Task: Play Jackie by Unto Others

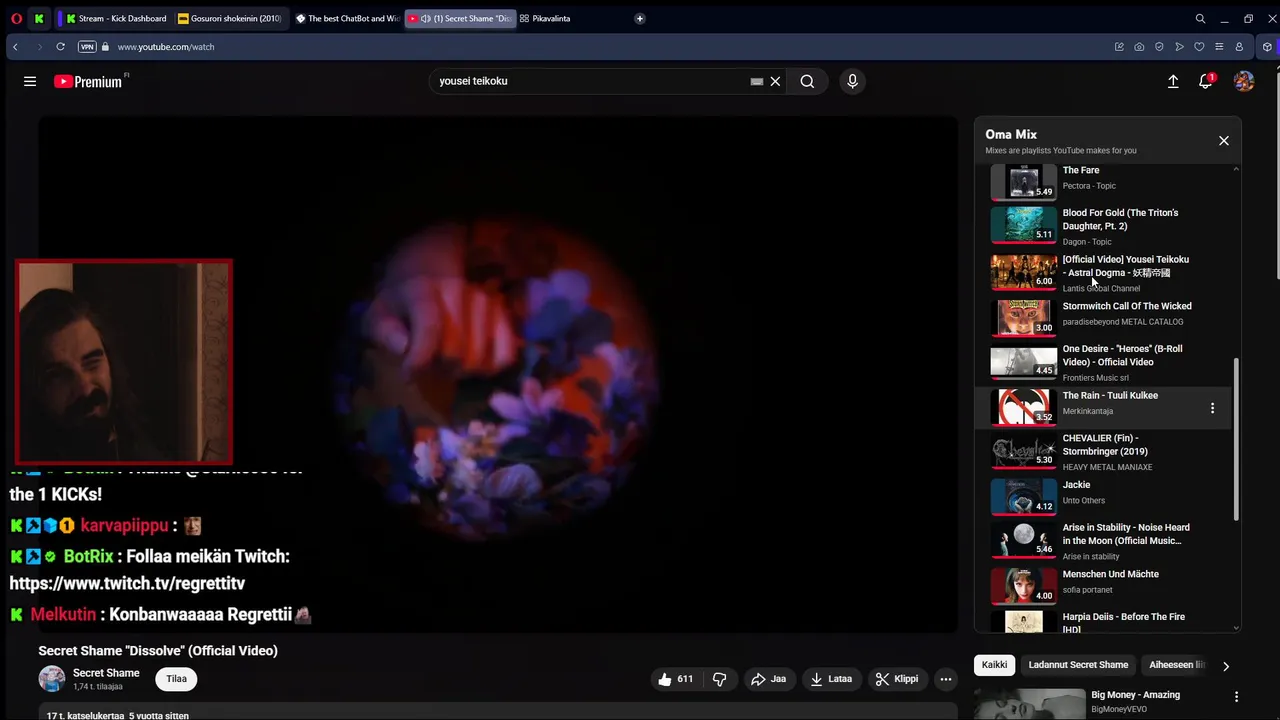Action: click(1102, 496)
